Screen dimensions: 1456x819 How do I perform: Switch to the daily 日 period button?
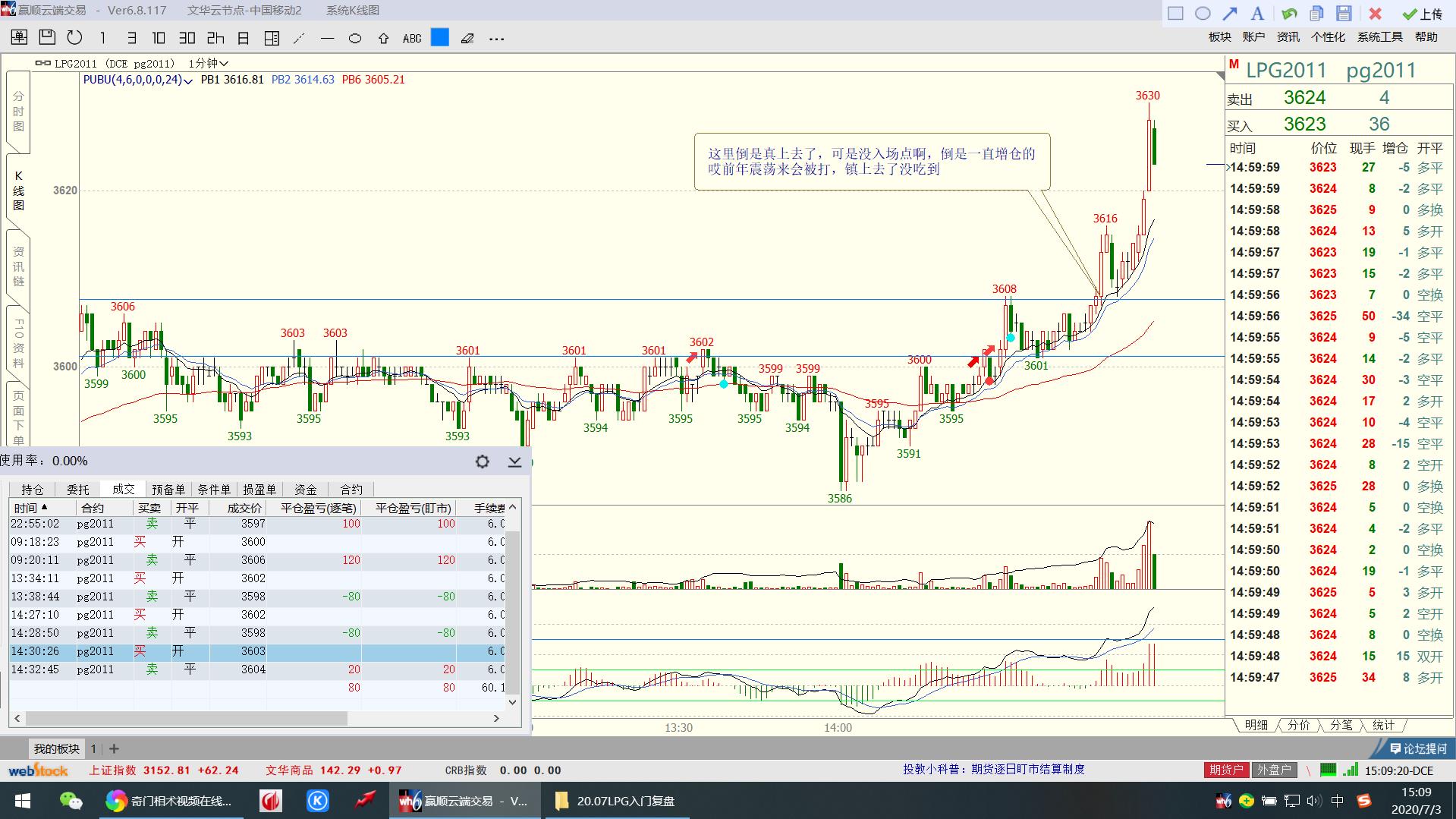[244, 38]
